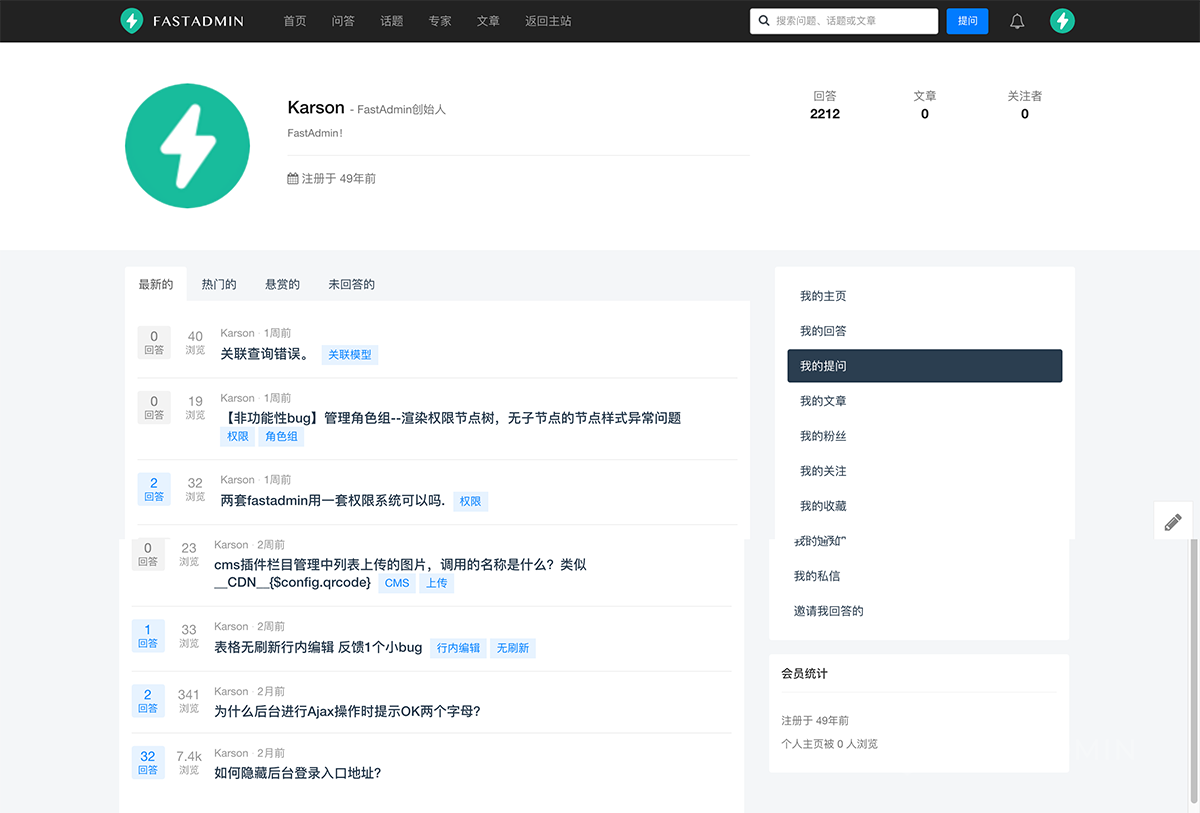1200x813 pixels.
Task: Go to 专家 in the top navigation
Action: pyautogui.click(x=440, y=21)
